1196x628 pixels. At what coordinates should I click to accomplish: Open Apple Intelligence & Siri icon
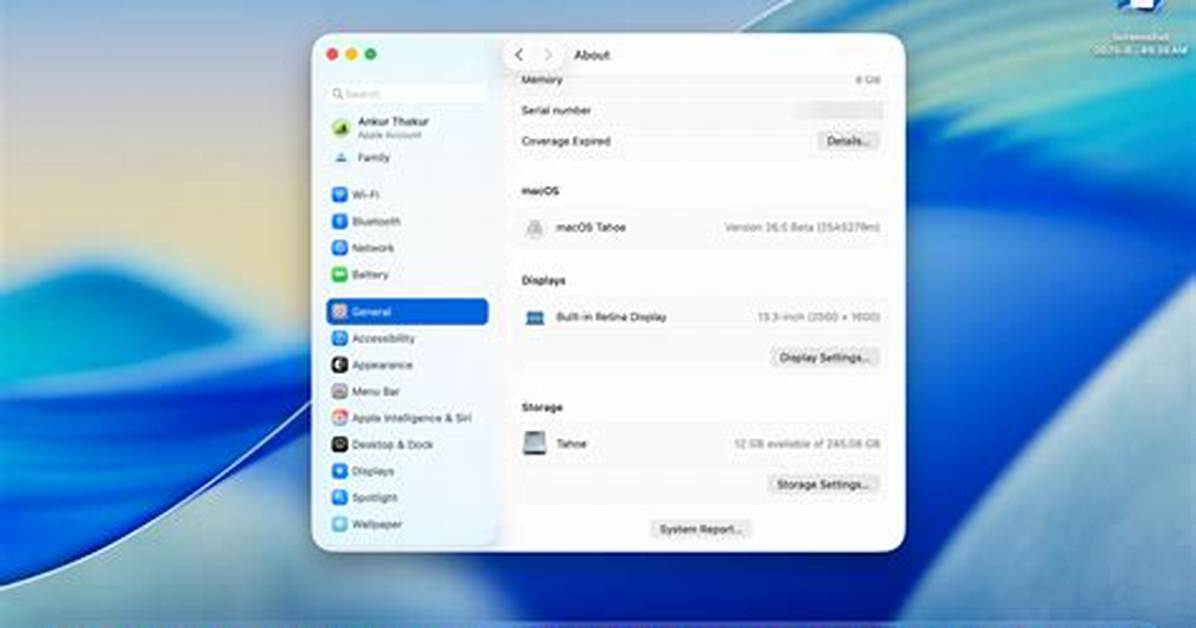339,417
